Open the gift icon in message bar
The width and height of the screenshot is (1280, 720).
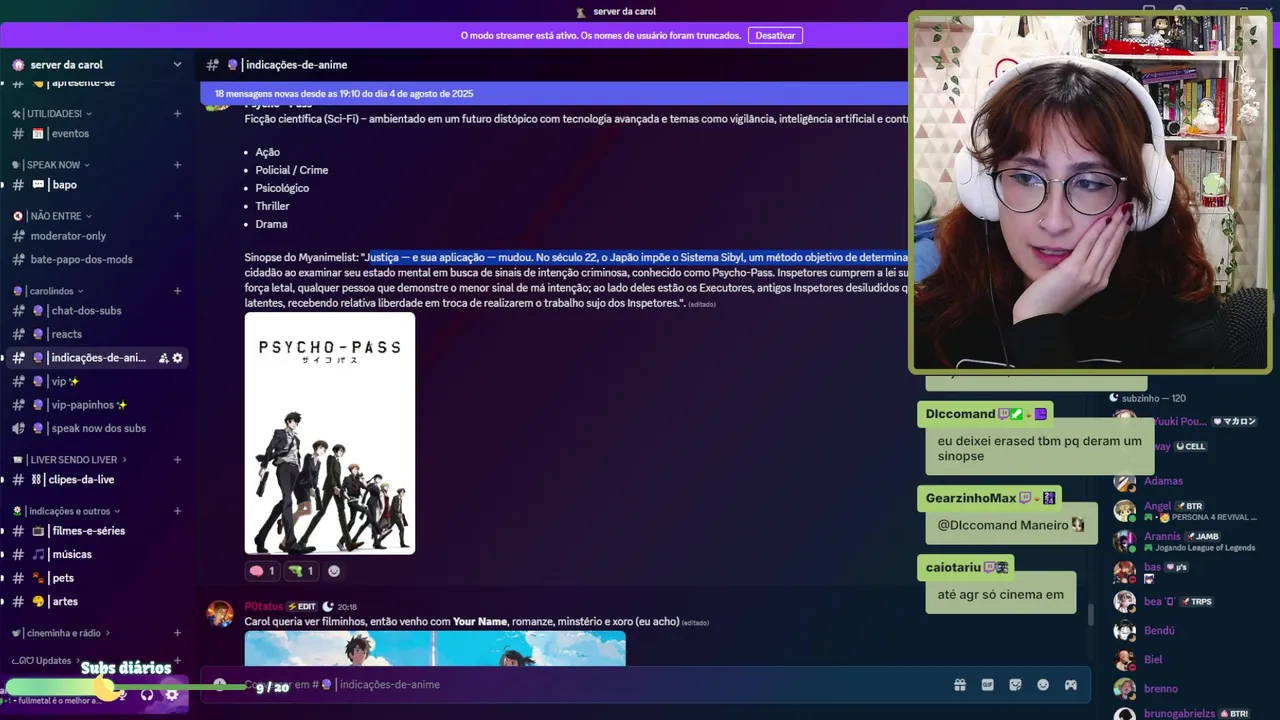[960, 685]
